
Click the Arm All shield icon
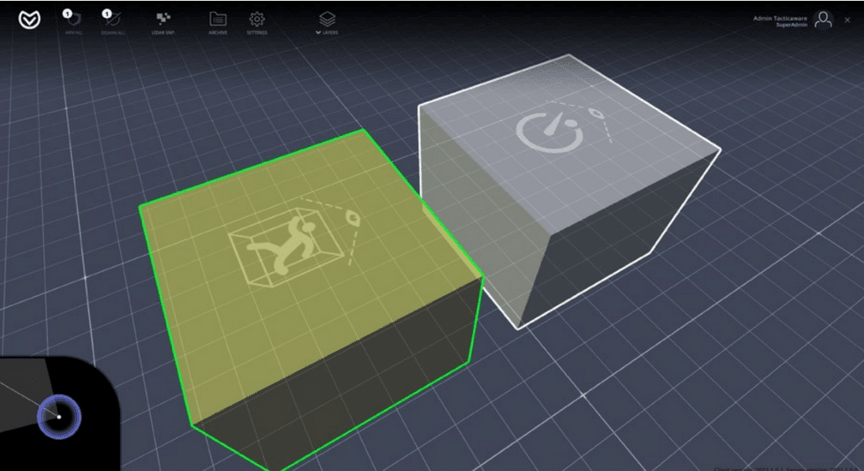coord(73,21)
